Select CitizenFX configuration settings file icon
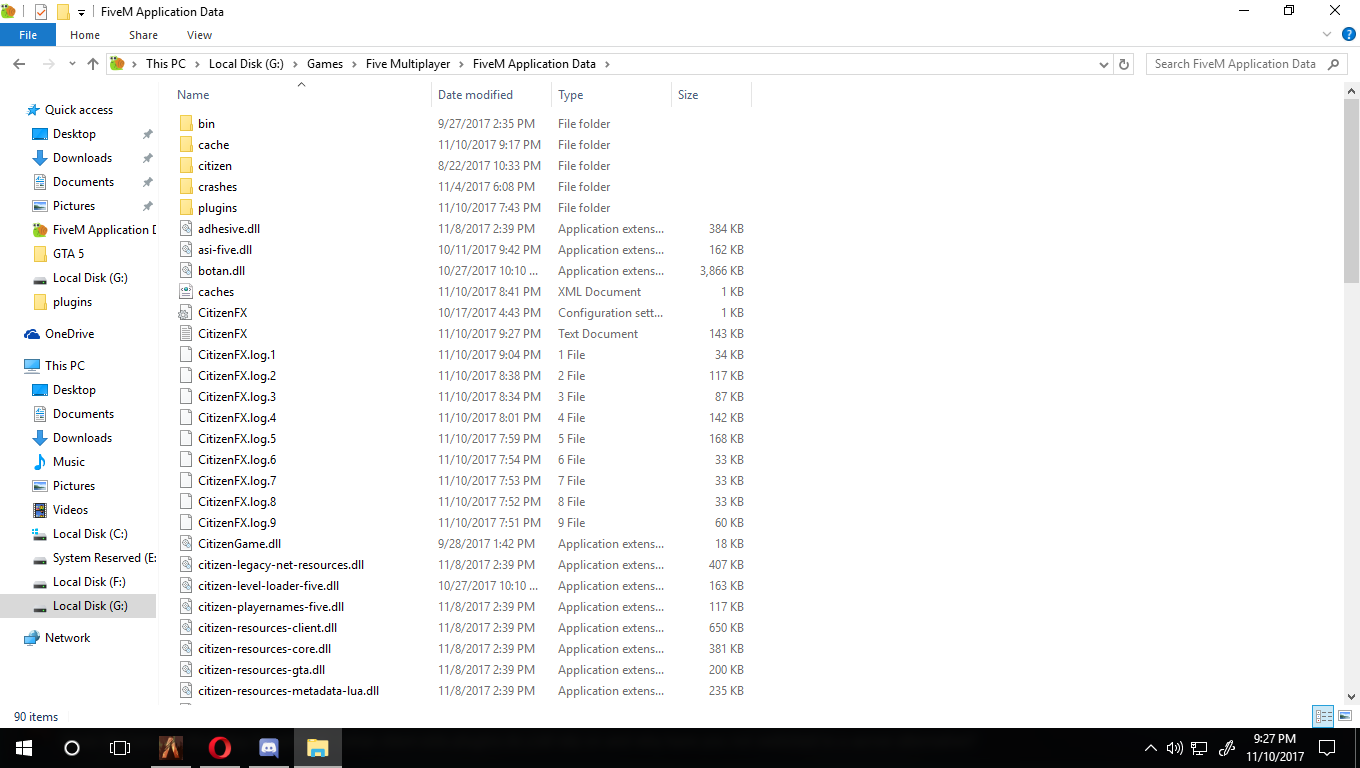Screen dimensions: 1360x768 (x=186, y=313)
